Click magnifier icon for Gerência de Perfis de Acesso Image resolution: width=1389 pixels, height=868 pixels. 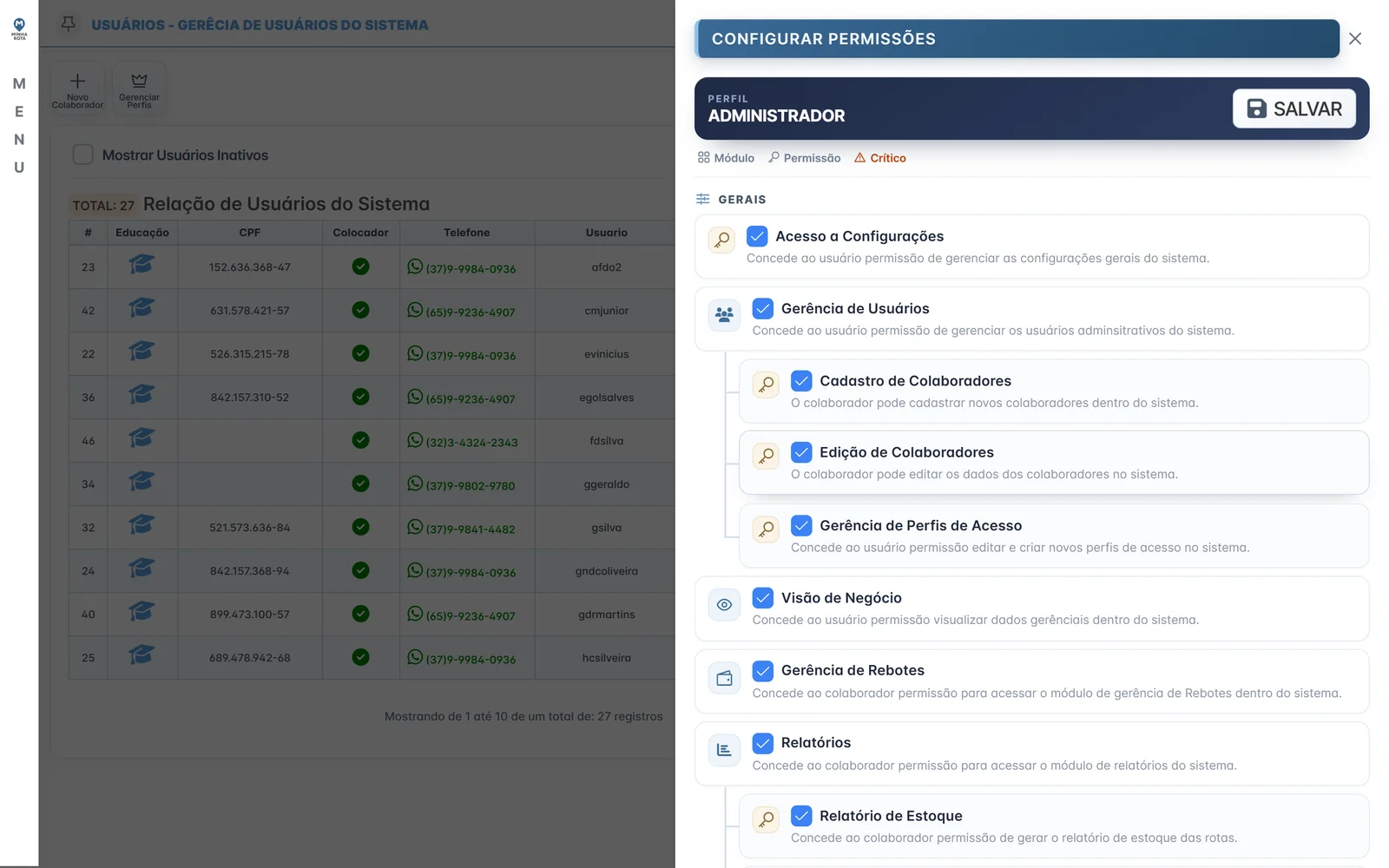click(766, 529)
